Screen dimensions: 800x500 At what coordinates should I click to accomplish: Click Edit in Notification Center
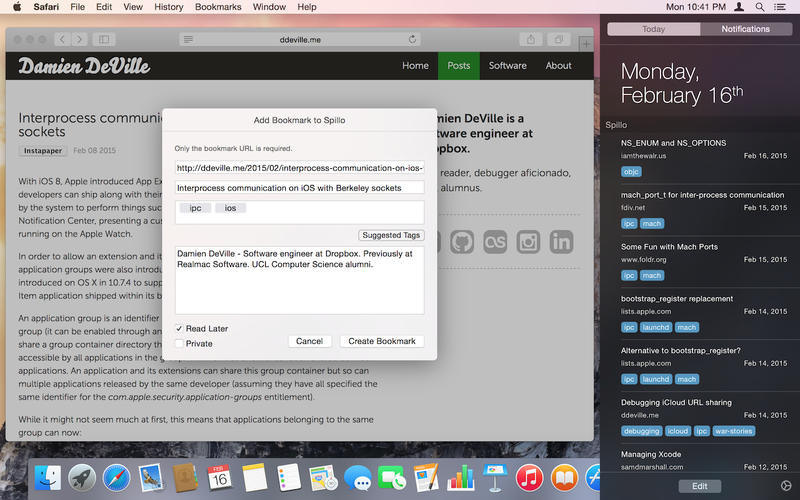pyautogui.click(x=699, y=486)
